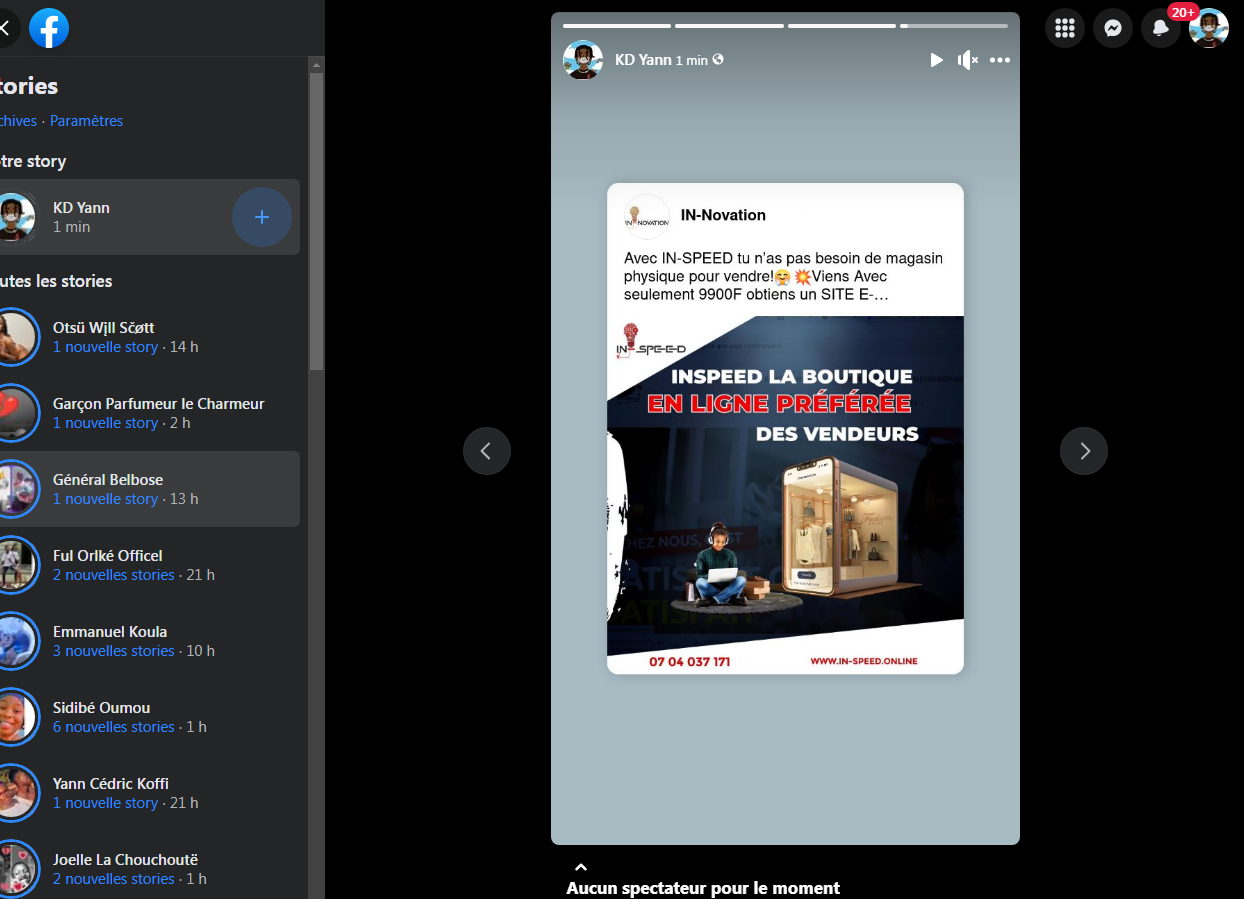Click the Facebook logo icon
Image resolution: width=1244 pixels, height=899 pixels.
point(49,28)
